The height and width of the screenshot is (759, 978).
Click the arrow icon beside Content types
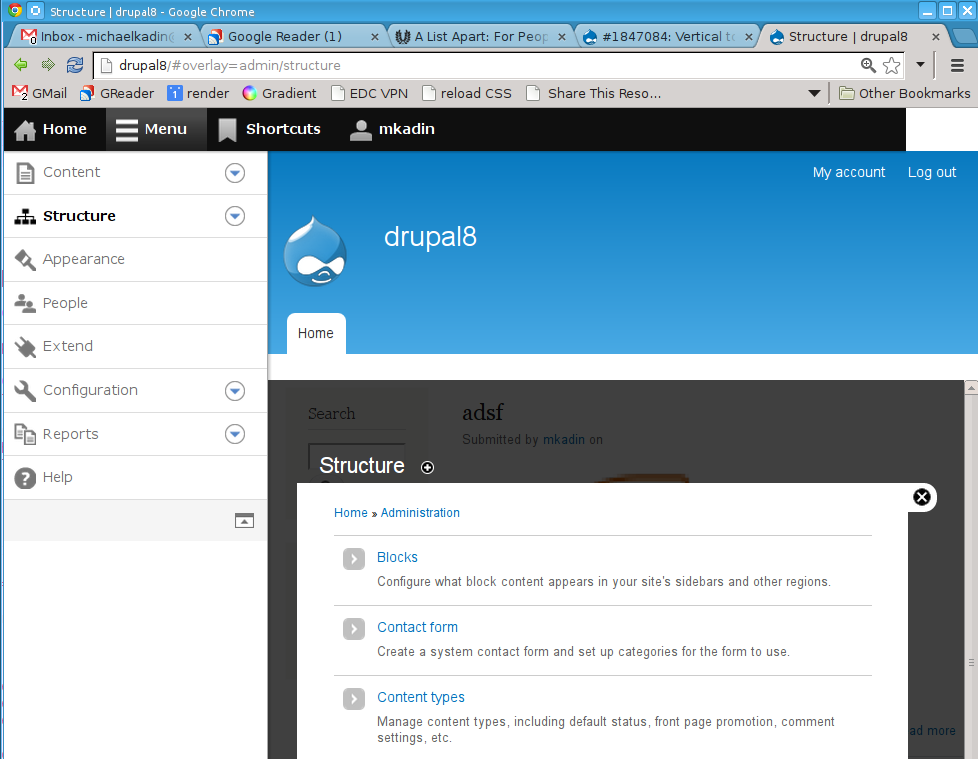point(354,699)
